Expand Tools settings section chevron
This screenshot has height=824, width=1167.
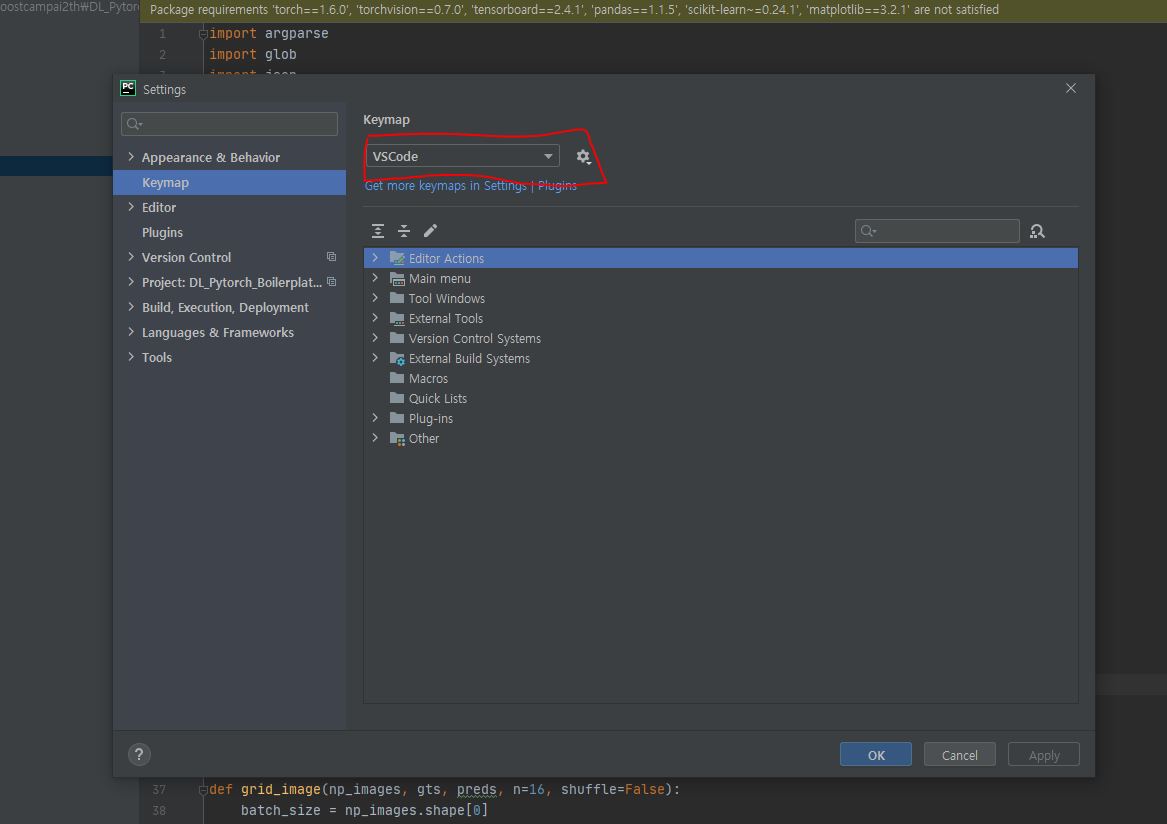(x=131, y=357)
